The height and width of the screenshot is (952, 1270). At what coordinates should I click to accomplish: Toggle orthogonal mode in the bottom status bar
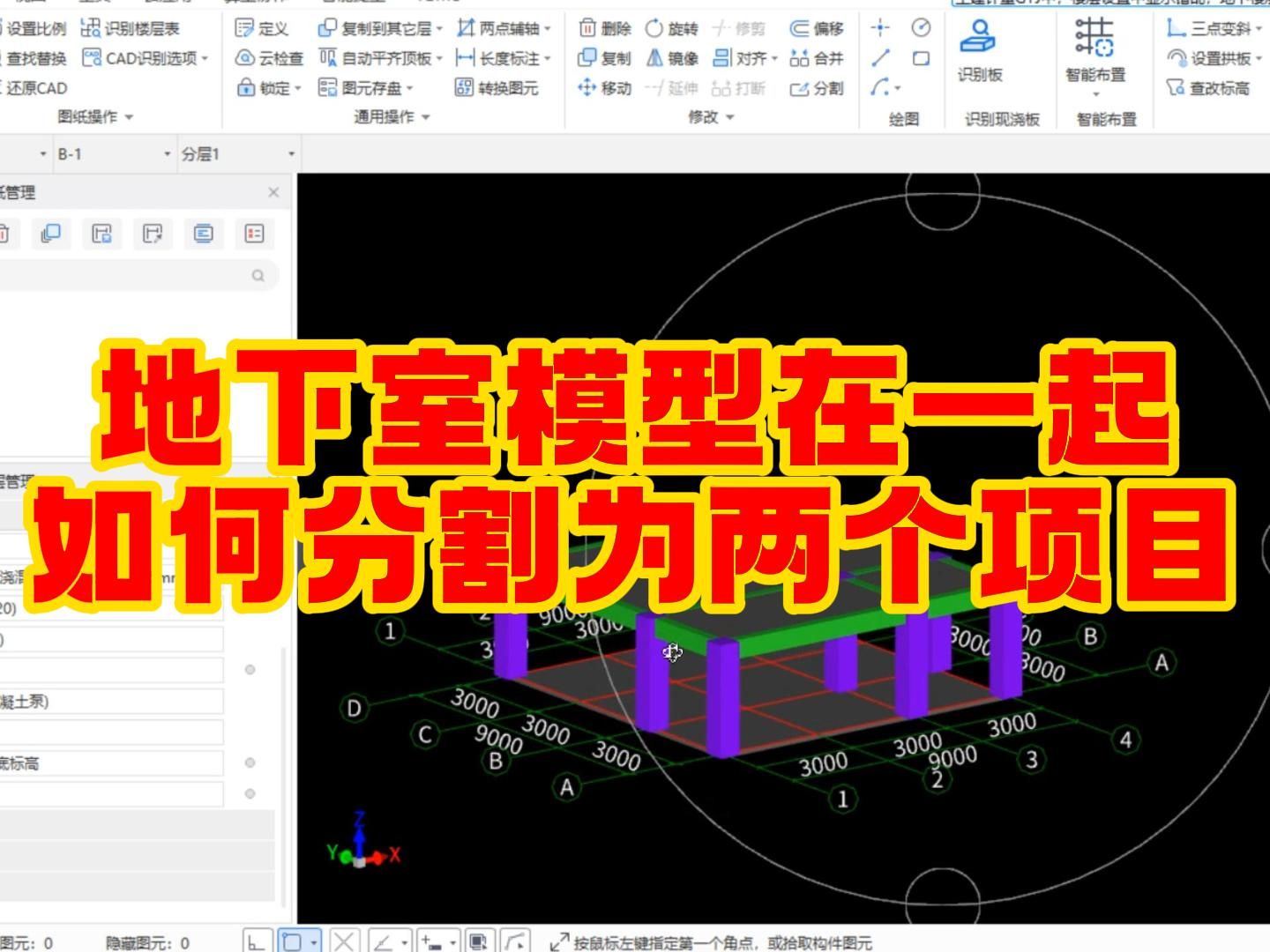pos(257,940)
